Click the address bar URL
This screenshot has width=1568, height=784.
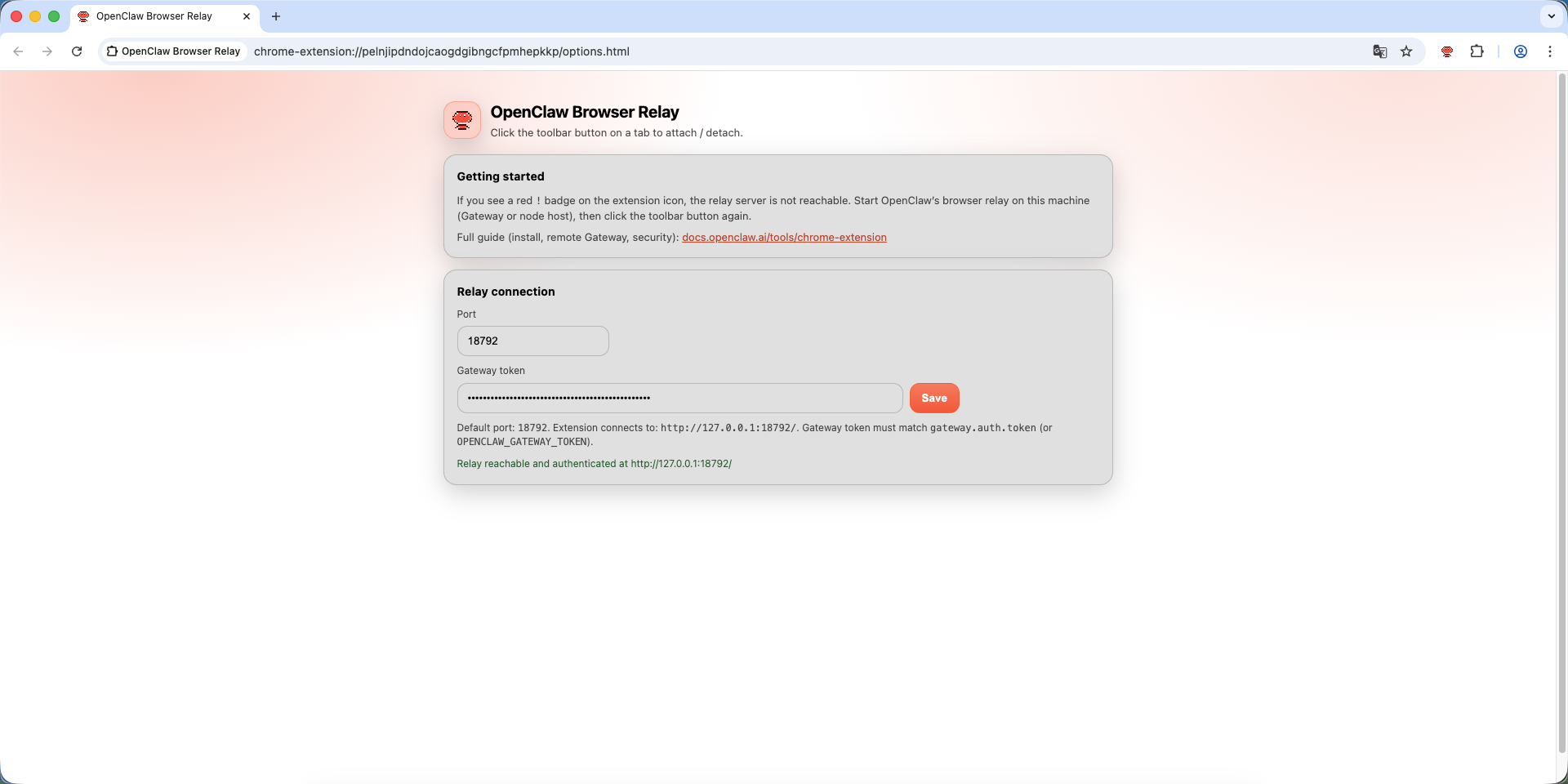(x=442, y=51)
